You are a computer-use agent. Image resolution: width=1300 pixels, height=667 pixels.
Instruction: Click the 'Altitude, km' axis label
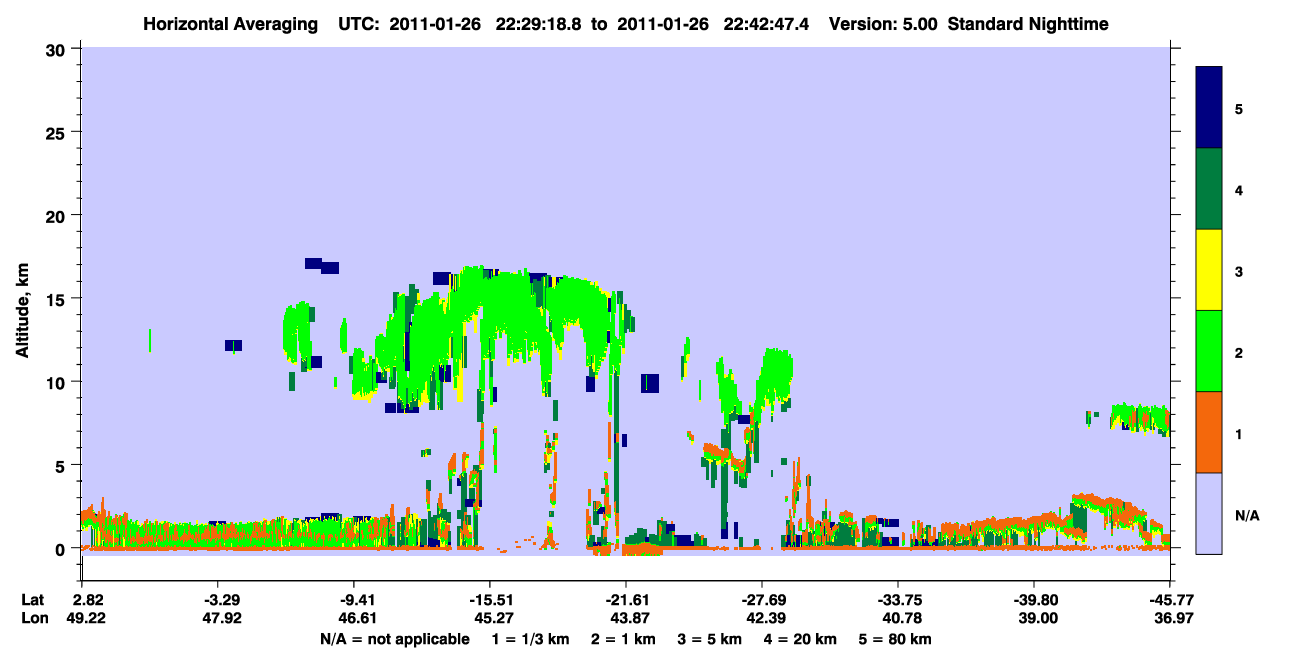[22, 309]
